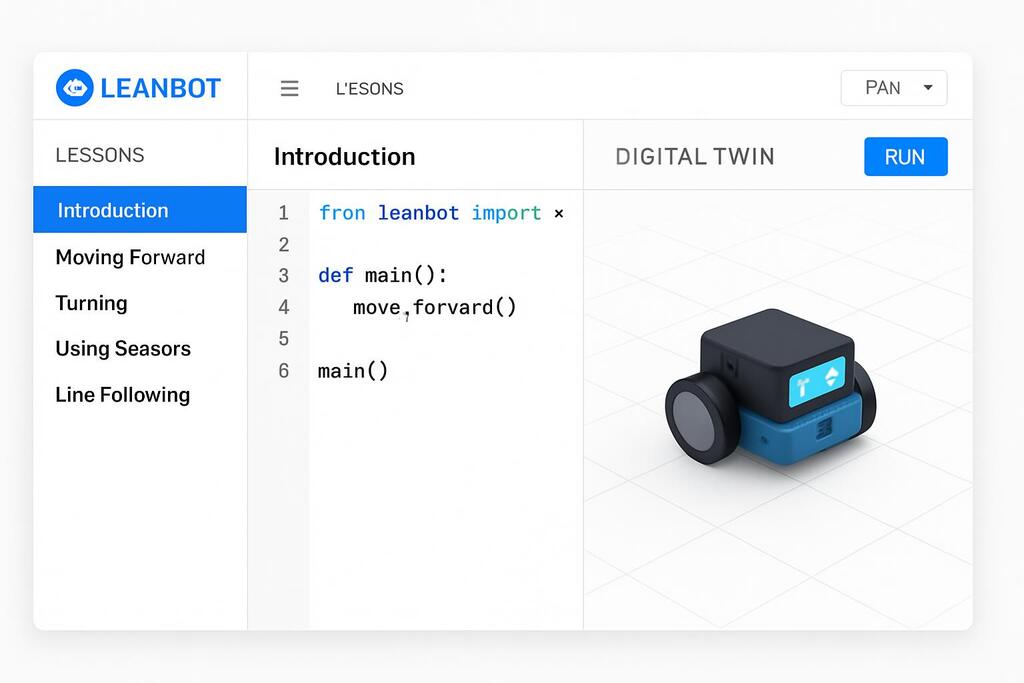Image resolution: width=1024 pixels, height=683 pixels.
Task: Click the x mark after import
Action: pyautogui.click(x=559, y=214)
